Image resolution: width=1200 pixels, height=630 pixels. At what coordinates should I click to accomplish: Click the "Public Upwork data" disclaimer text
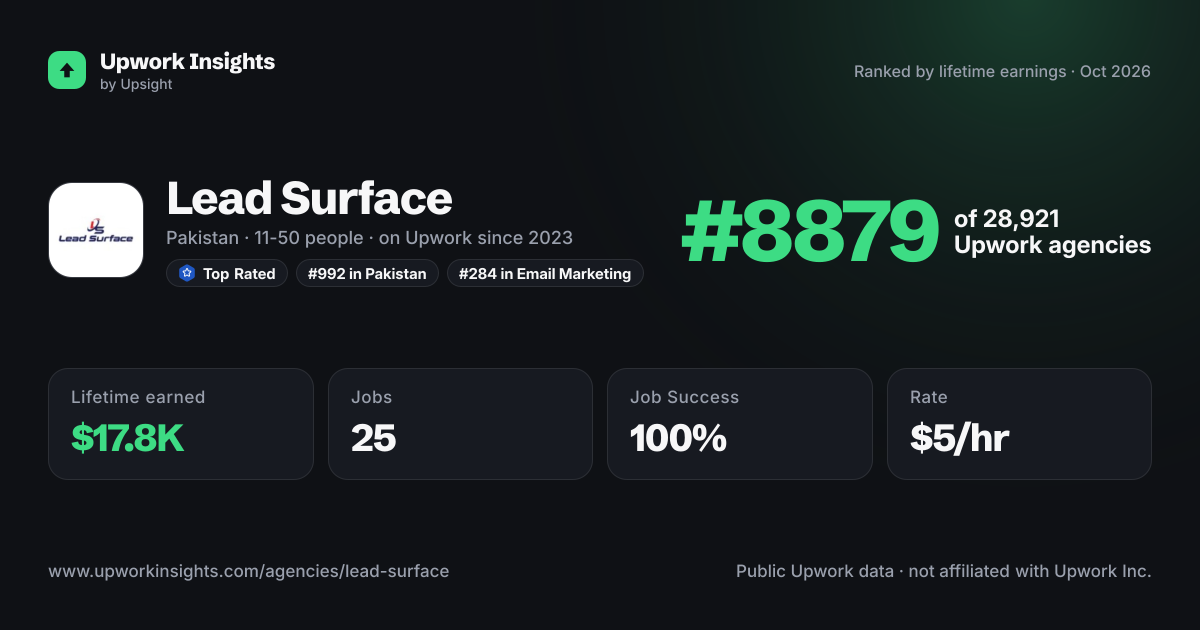(944, 572)
